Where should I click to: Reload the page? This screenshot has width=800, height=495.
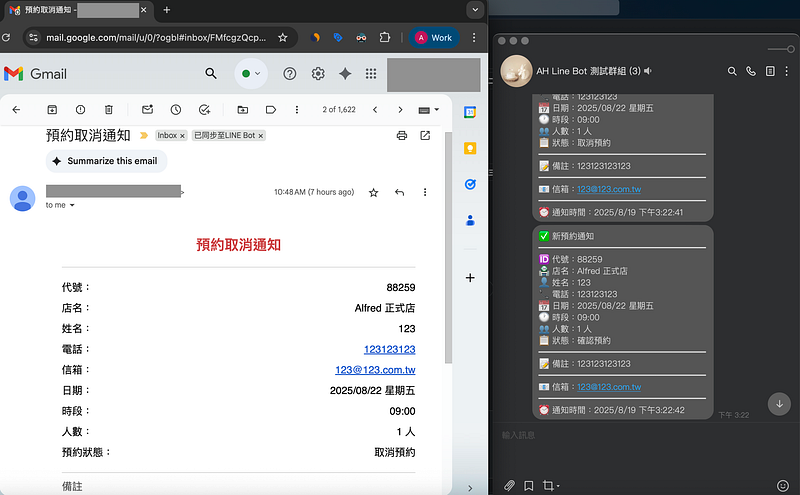[6, 37]
